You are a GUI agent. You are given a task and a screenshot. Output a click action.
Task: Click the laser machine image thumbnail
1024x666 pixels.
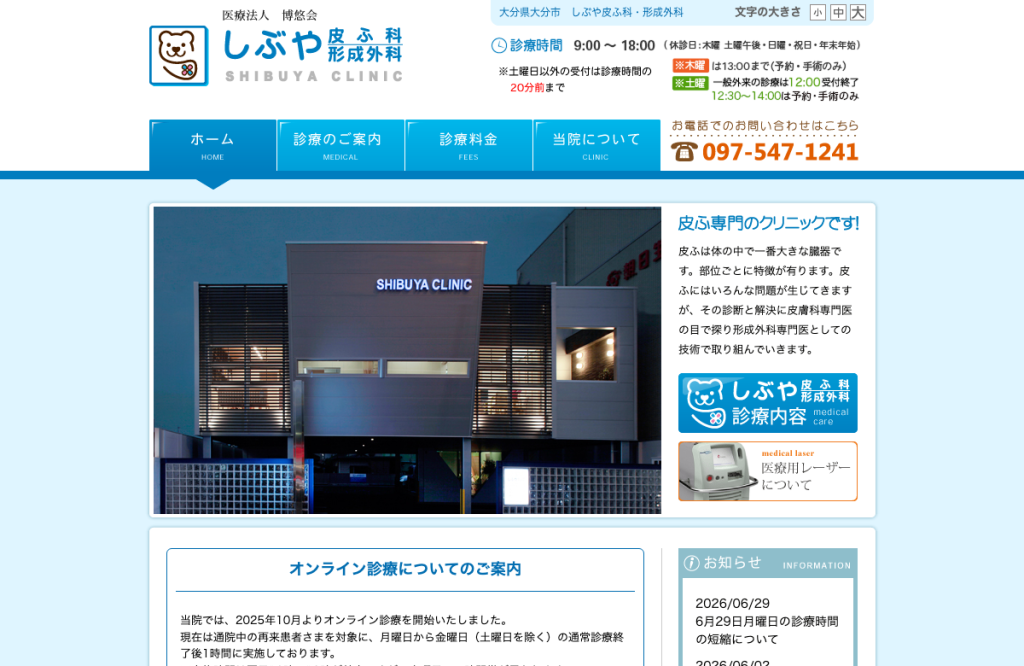click(718, 471)
